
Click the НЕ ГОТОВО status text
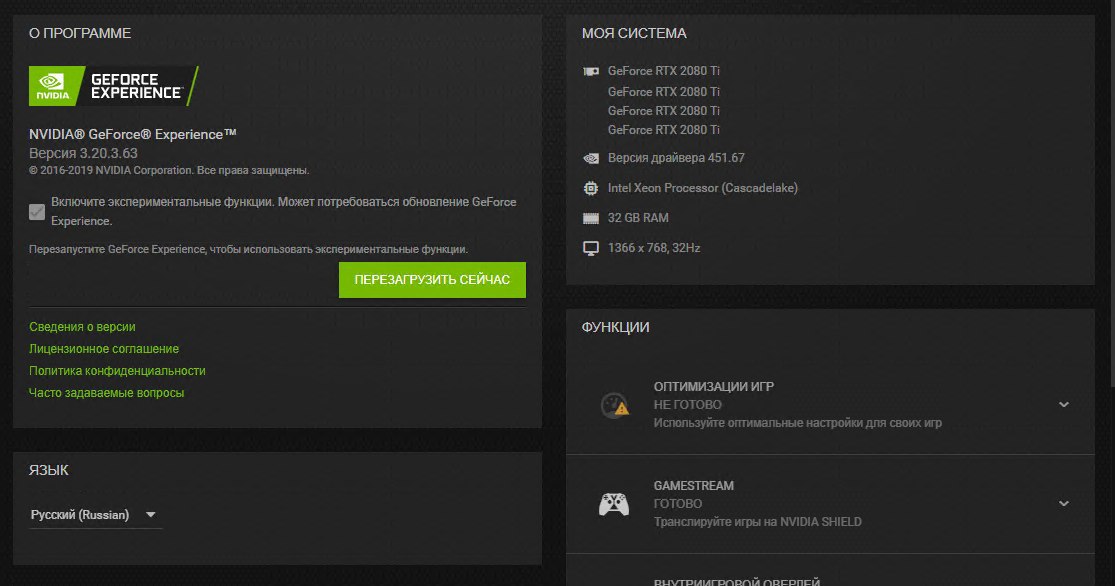point(688,405)
